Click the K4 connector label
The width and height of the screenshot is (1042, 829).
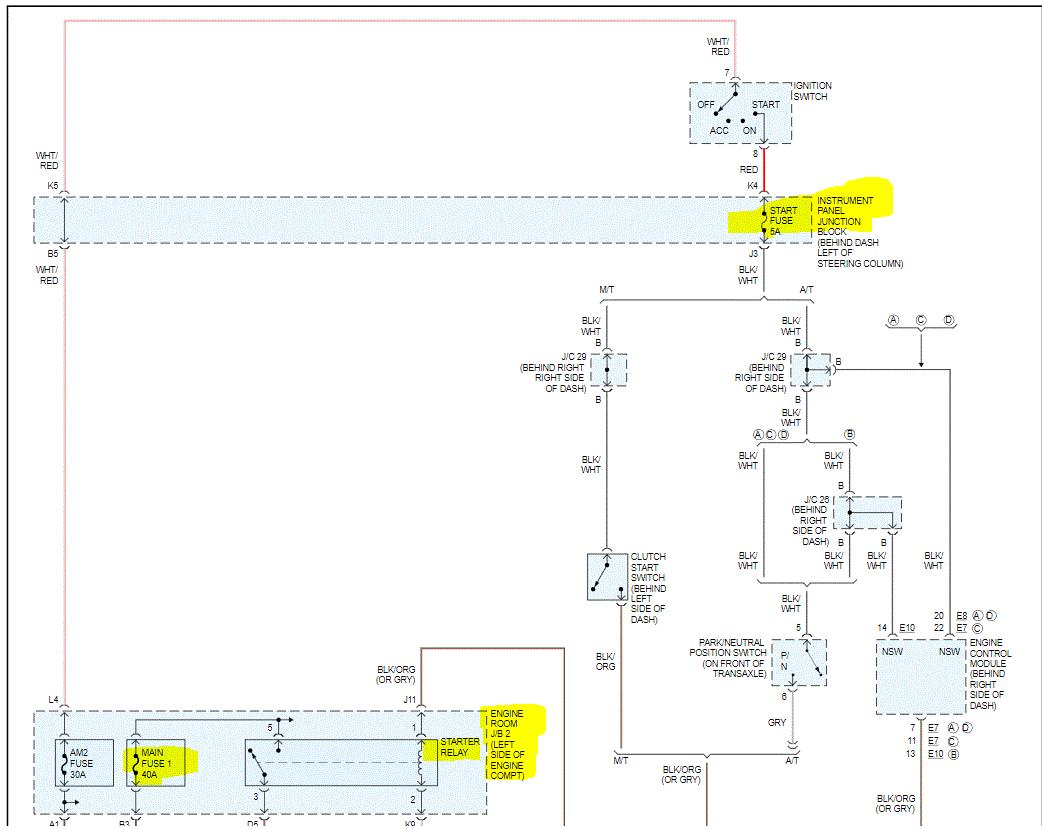pos(752,185)
